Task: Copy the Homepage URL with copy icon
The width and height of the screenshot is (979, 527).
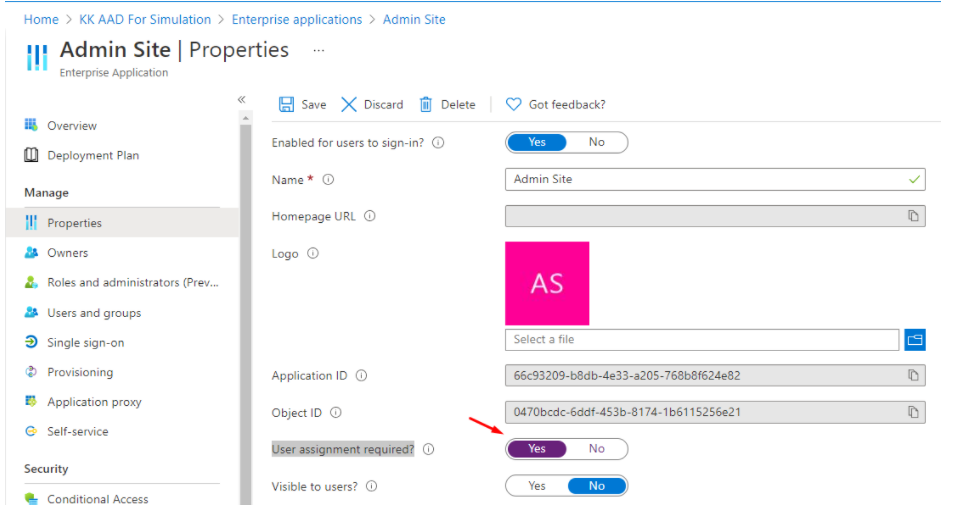Action: (913, 216)
